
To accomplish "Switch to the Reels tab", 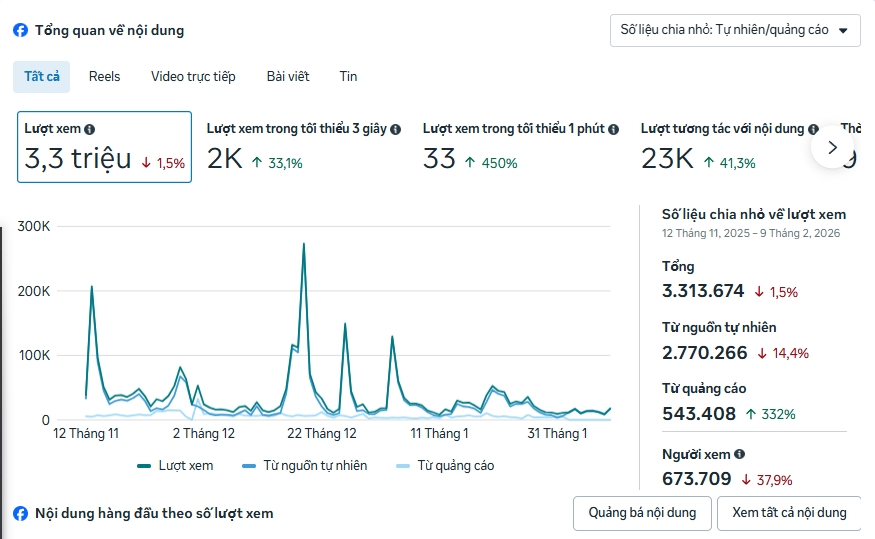I will (x=104, y=76).
